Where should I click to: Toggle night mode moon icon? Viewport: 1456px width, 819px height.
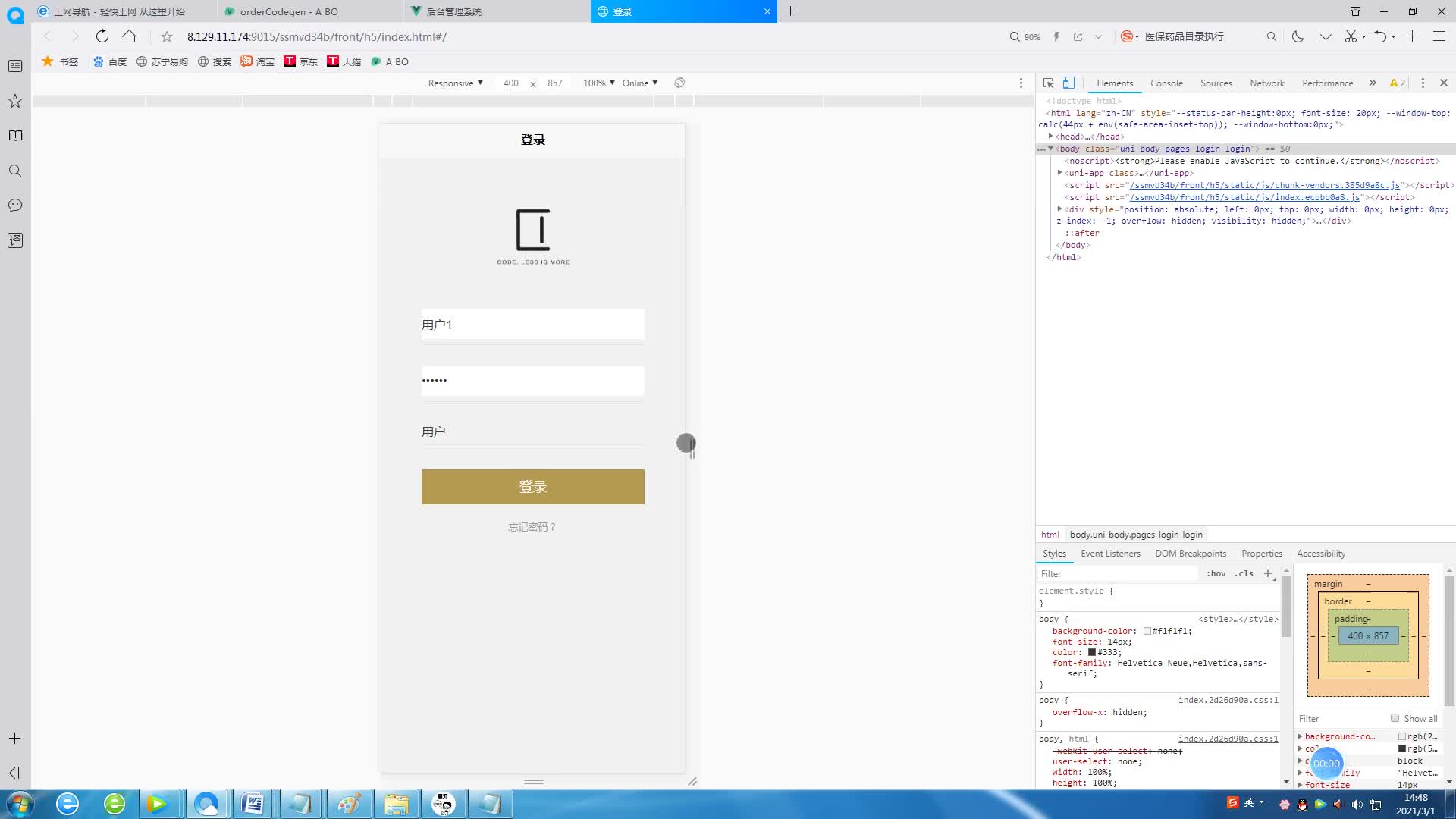pyautogui.click(x=1298, y=36)
